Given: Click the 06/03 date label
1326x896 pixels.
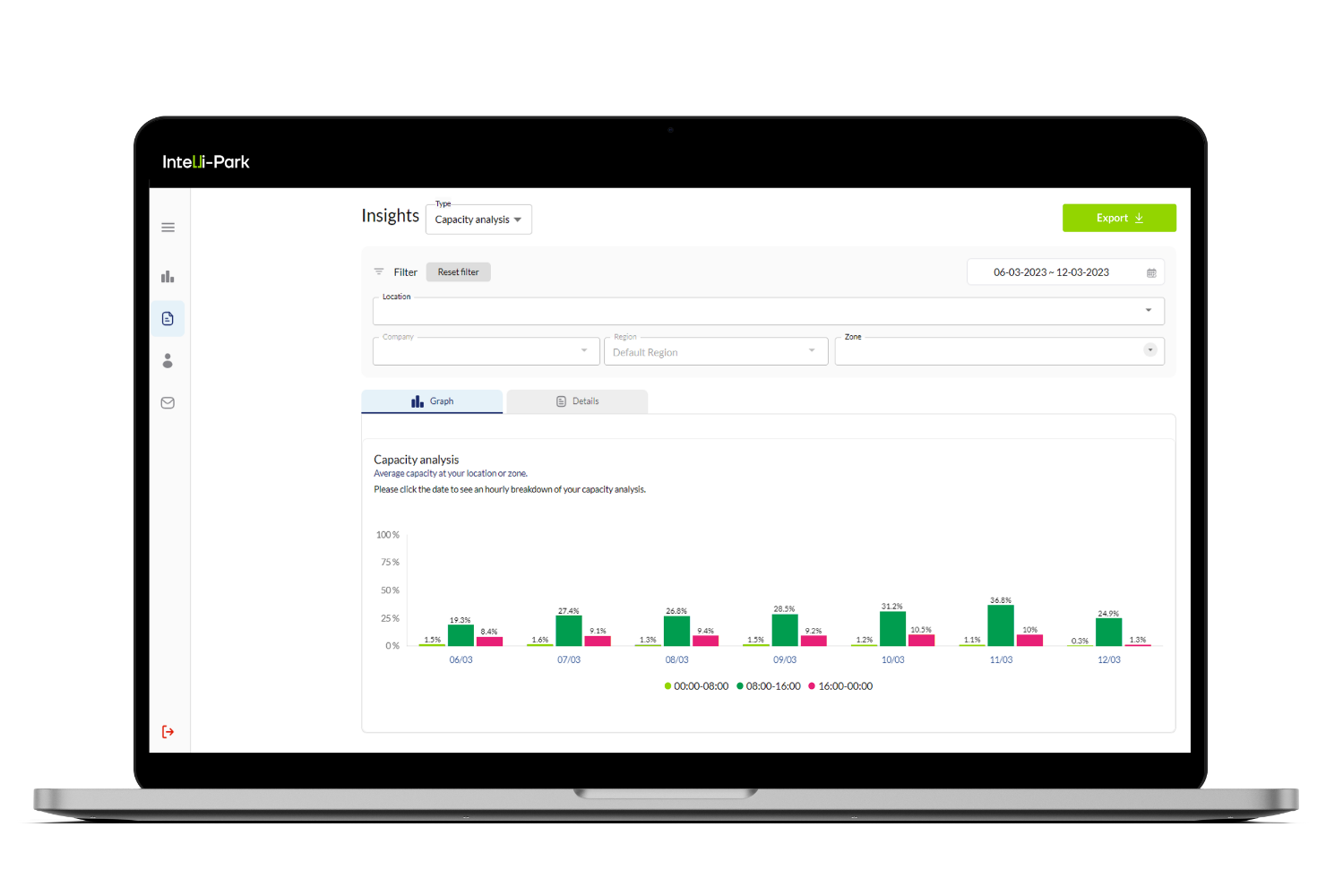Looking at the screenshot, I should (461, 660).
